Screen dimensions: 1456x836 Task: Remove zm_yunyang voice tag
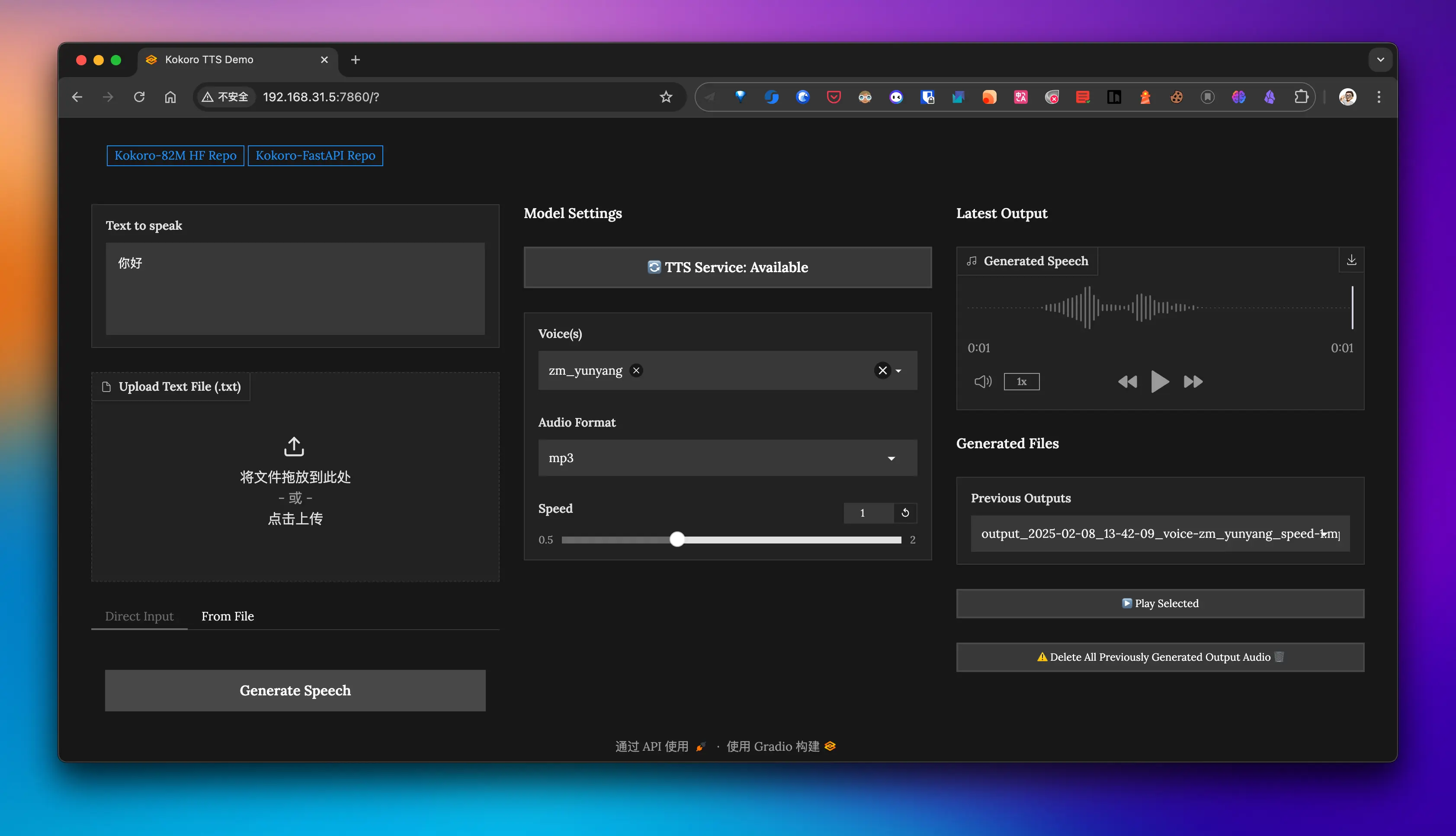pyautogui.click(x=636, y=370)
